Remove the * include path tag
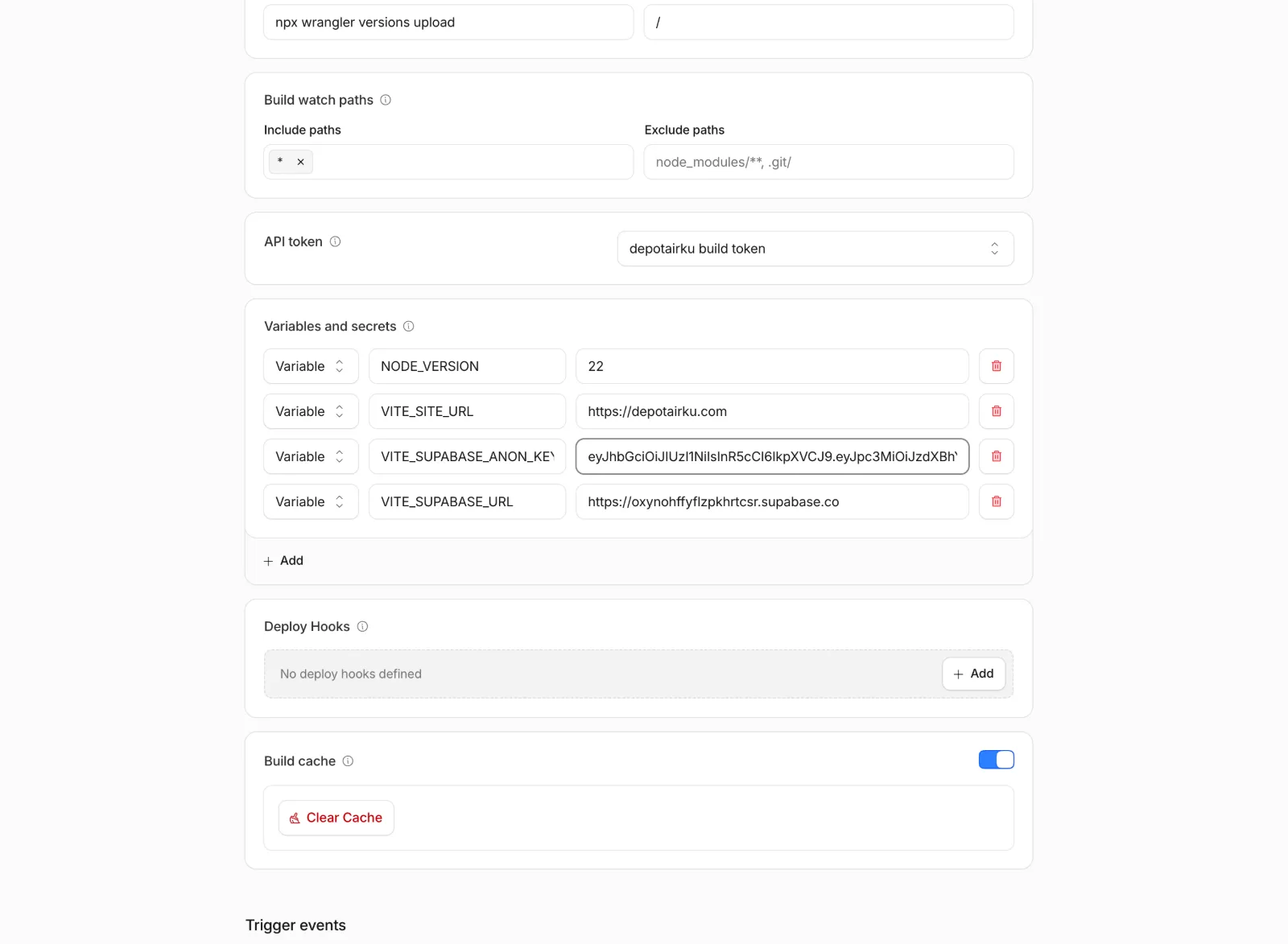The height and width of the screenshot is (944, 1288). tap(300, 162)
